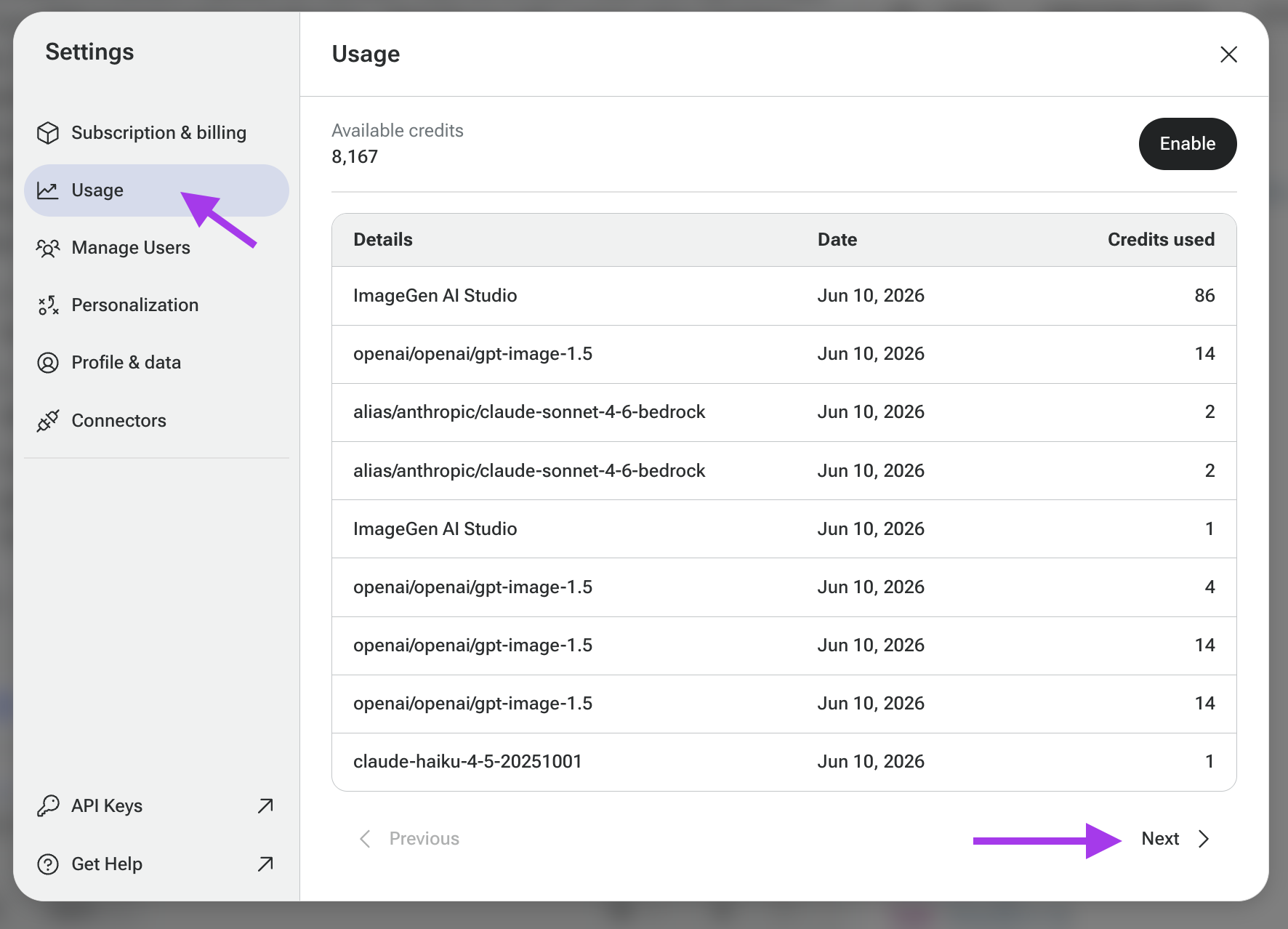Click ImageGen AI Studio row with 86 credits
This screenshot has width=1288, height=929.
(x=784, y=296)
